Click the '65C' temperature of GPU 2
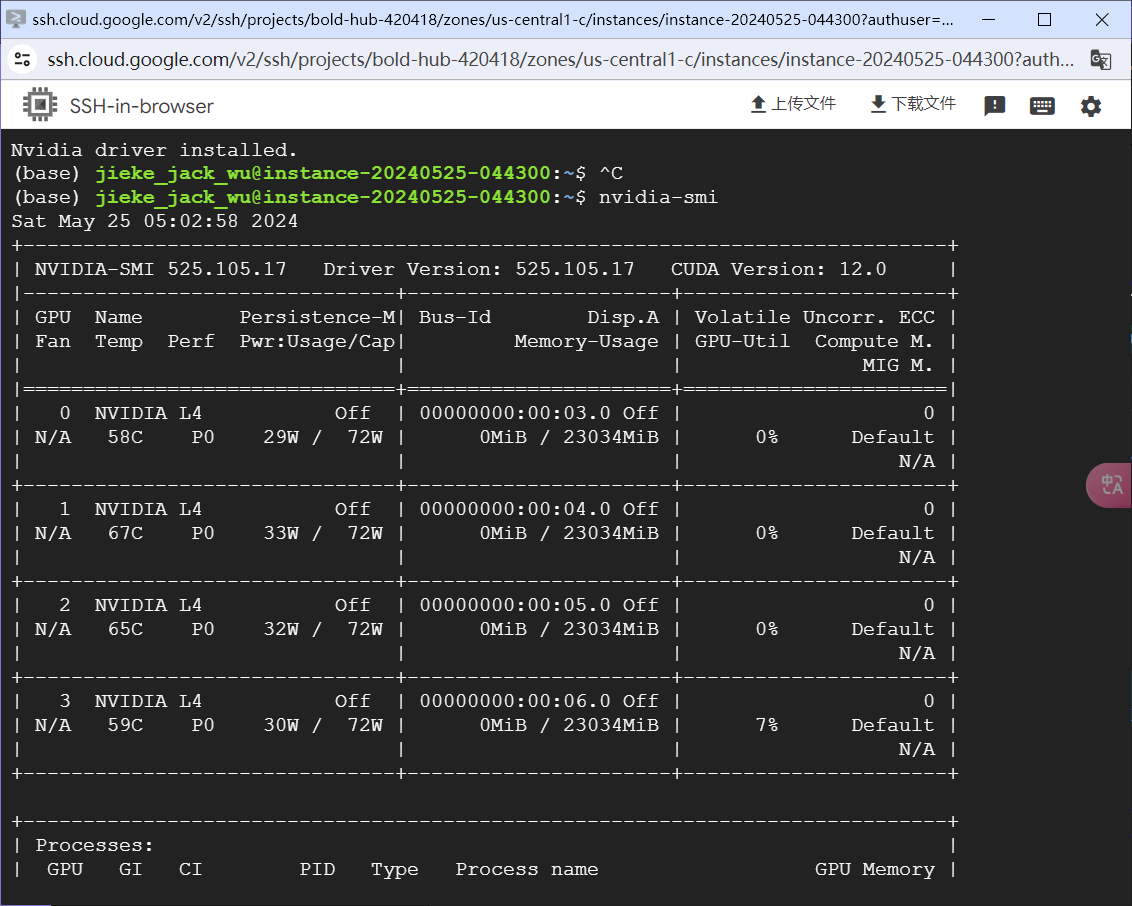The height and width of the screenshot is (906, 1132). (125, 629)
